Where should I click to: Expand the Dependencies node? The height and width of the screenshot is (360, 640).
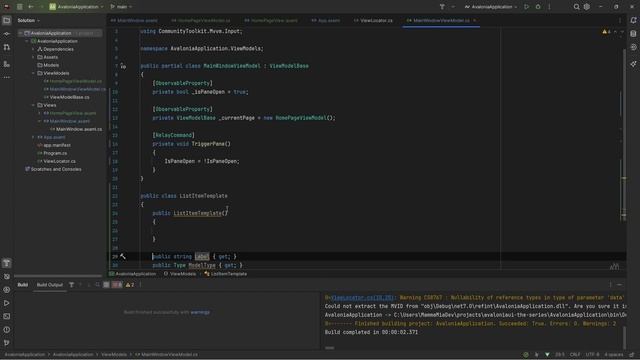33,49
